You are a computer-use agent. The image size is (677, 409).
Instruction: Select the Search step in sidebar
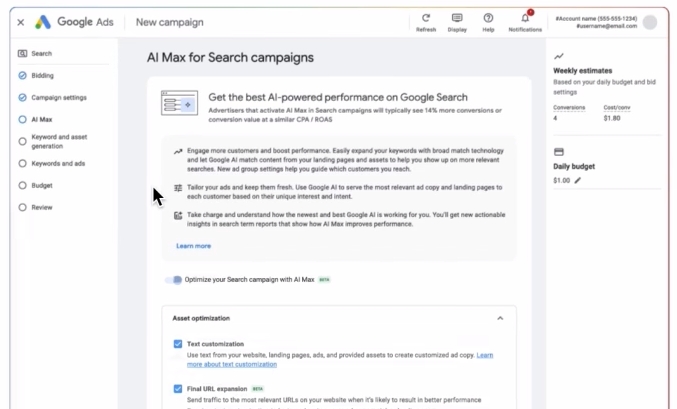click(x=41, y=54)
